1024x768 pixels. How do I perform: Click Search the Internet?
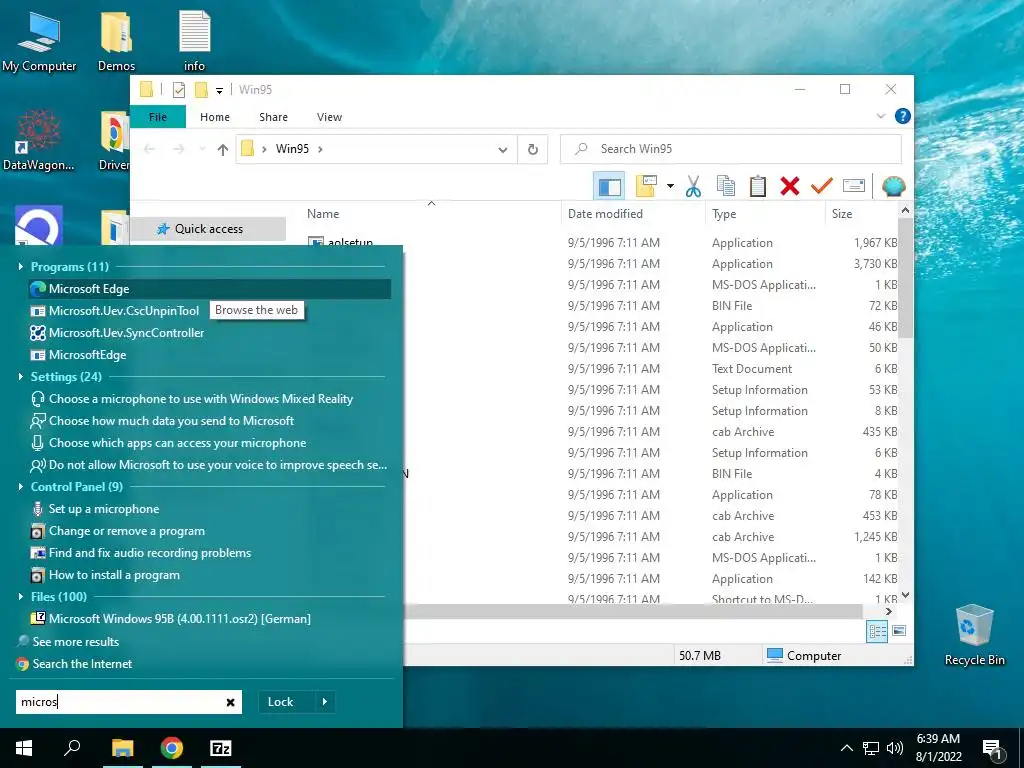coord(74,664)
